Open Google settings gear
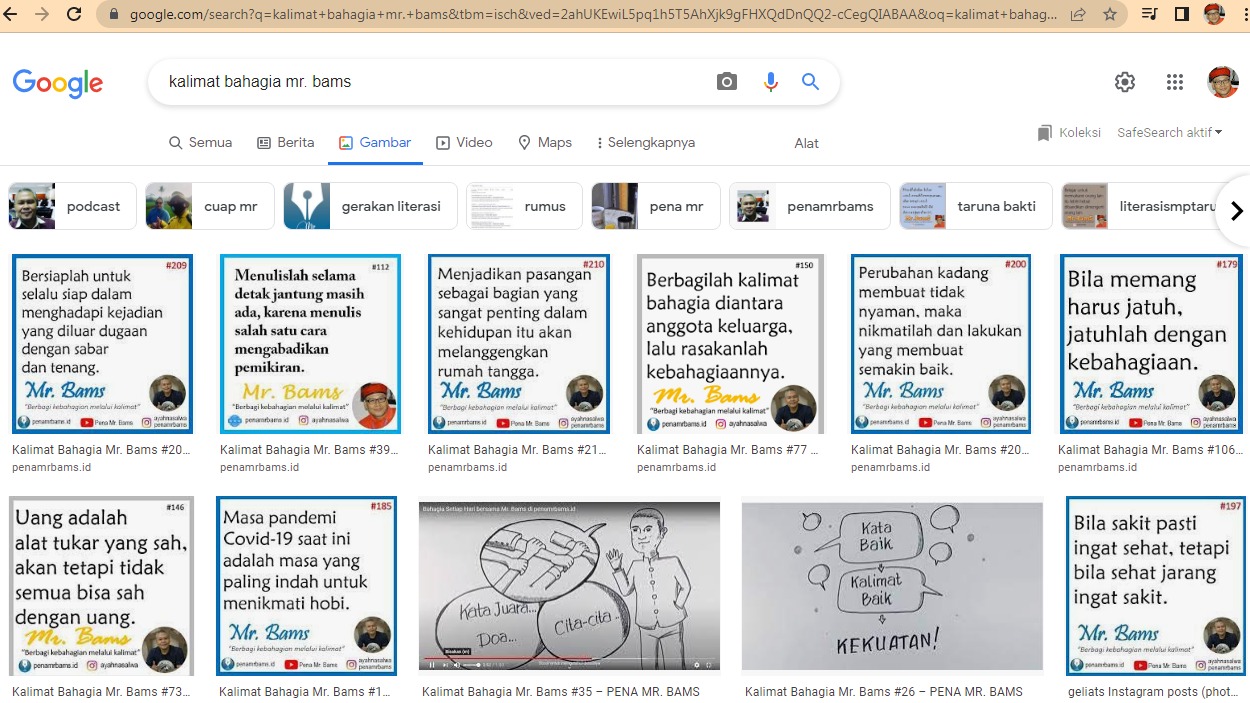The width and height of the screenshot is (1250, 703). (1125, 82)
